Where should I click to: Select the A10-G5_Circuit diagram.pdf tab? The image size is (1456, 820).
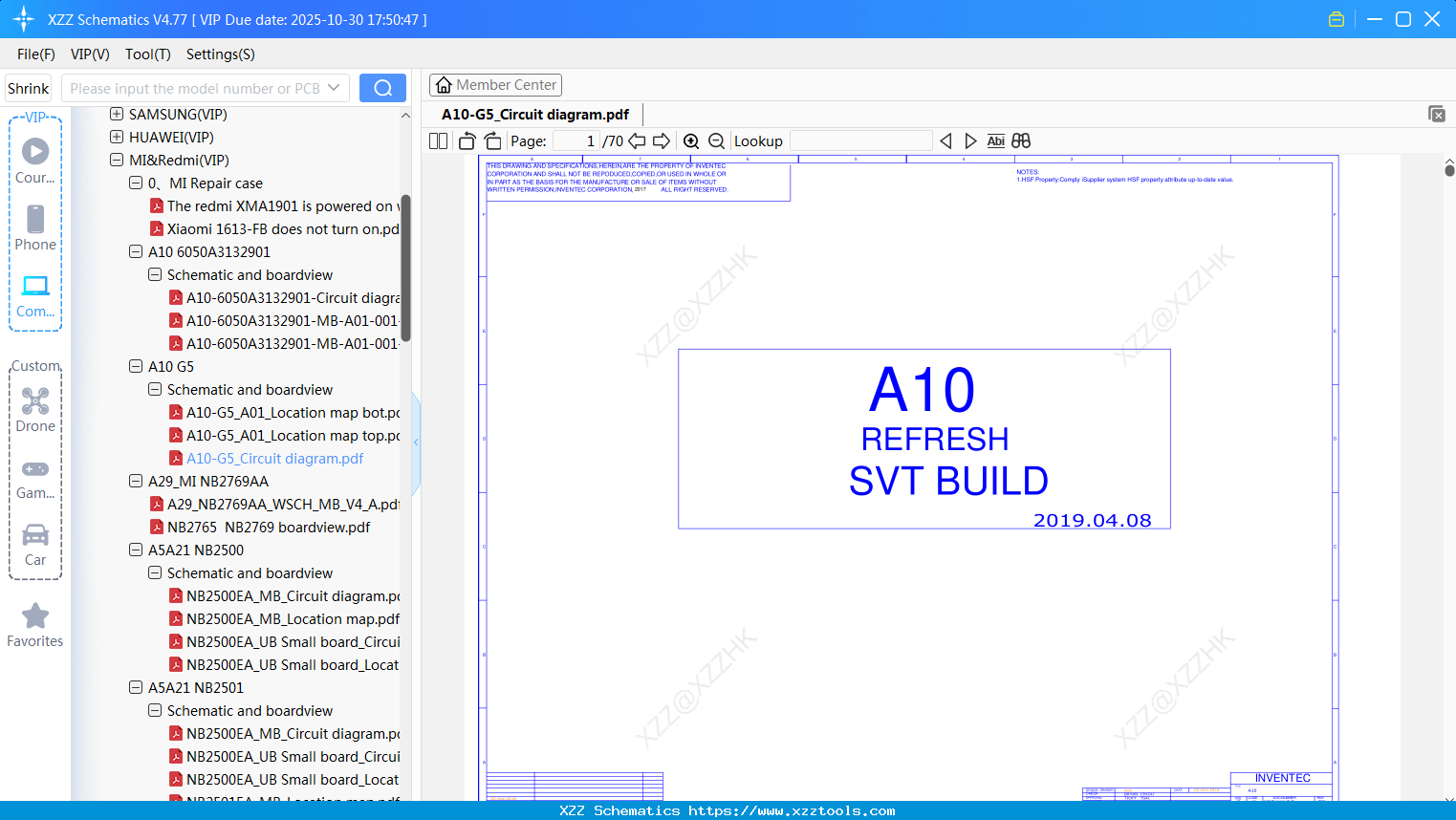(535, 115)
